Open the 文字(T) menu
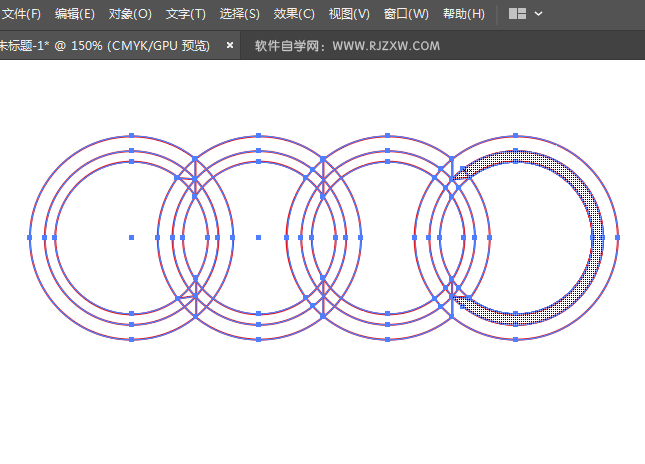Viewport: 645px width, 464px height. coord(186,14)
